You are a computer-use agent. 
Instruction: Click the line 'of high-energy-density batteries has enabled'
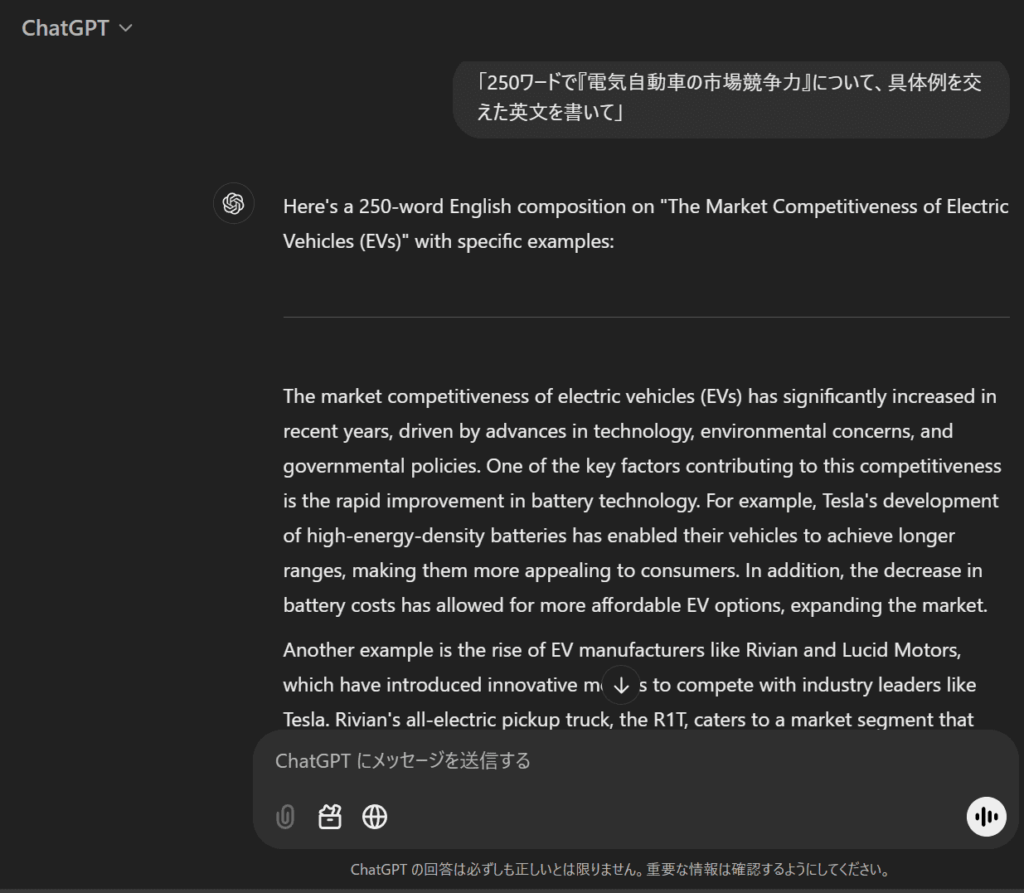tap(619, 536)
